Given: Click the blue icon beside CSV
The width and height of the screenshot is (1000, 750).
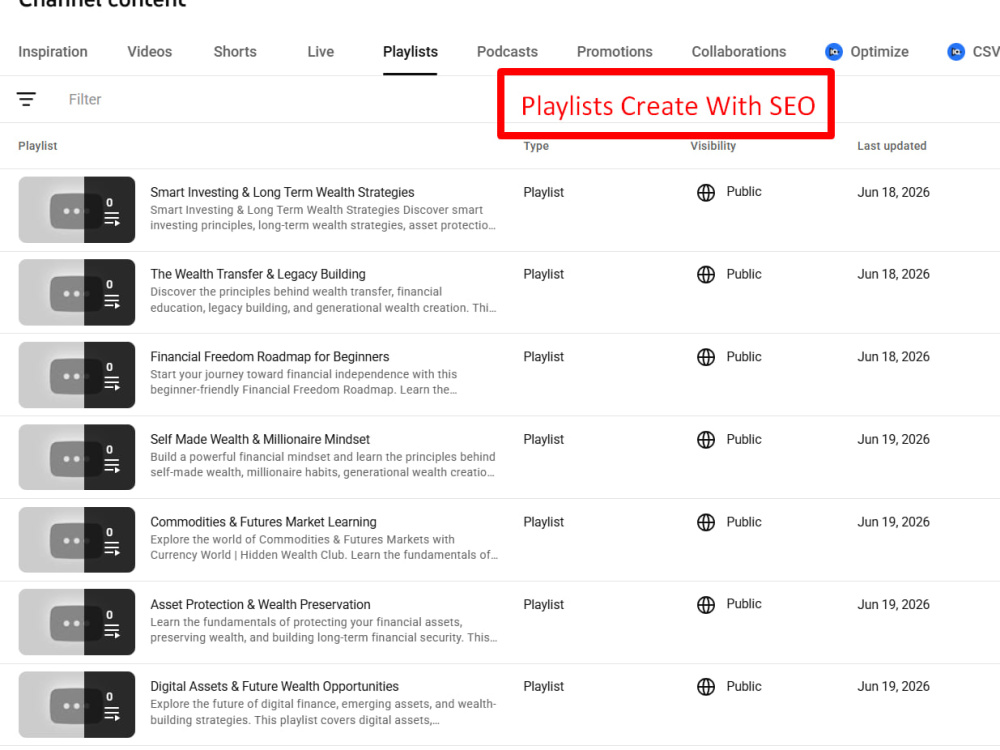Looking at the screenshot, I should pyautogui.click(x=955, y=52).
